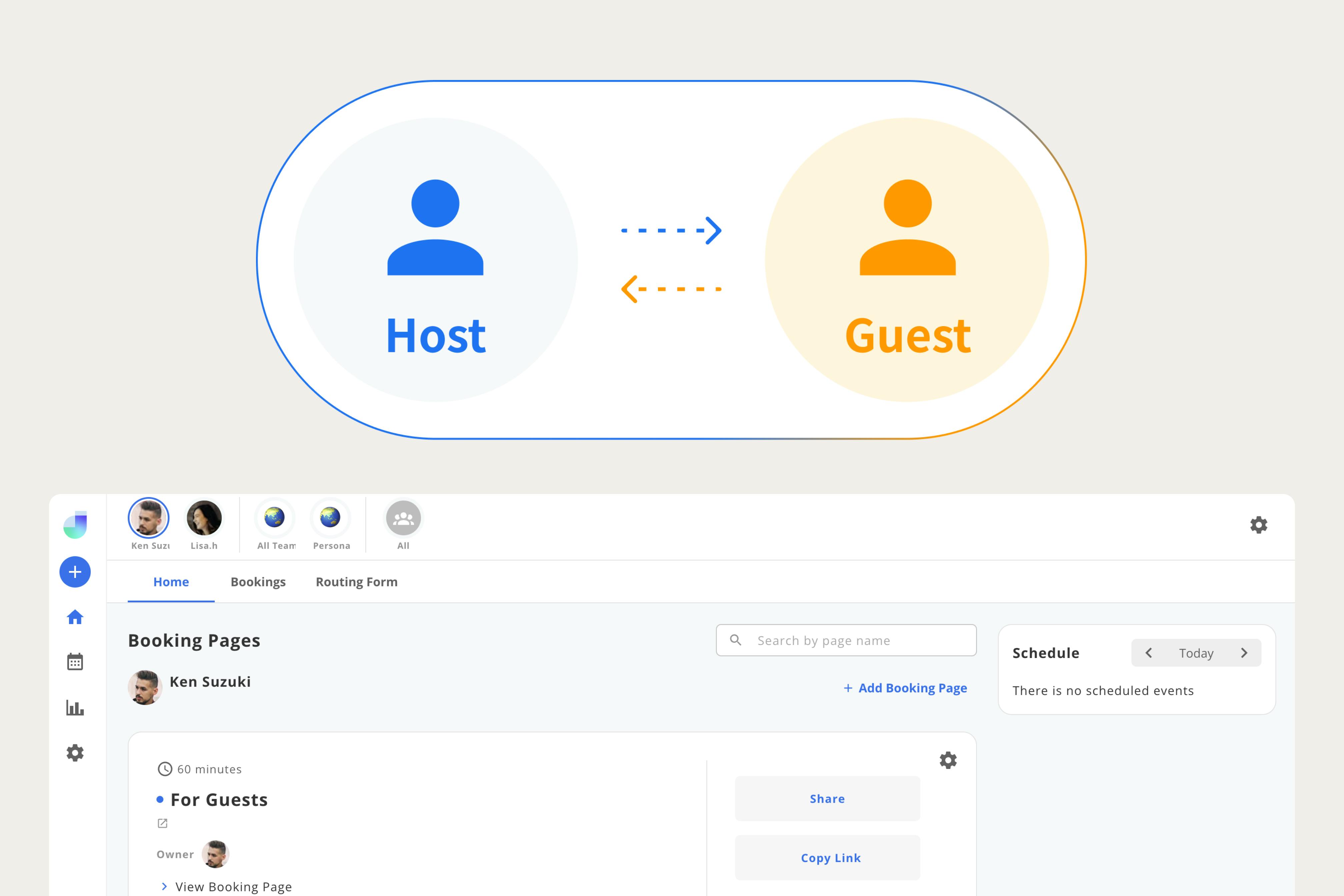Click the search magnifier icon
This screenshot has height=896, width=1344.
(x=736, y=640)
